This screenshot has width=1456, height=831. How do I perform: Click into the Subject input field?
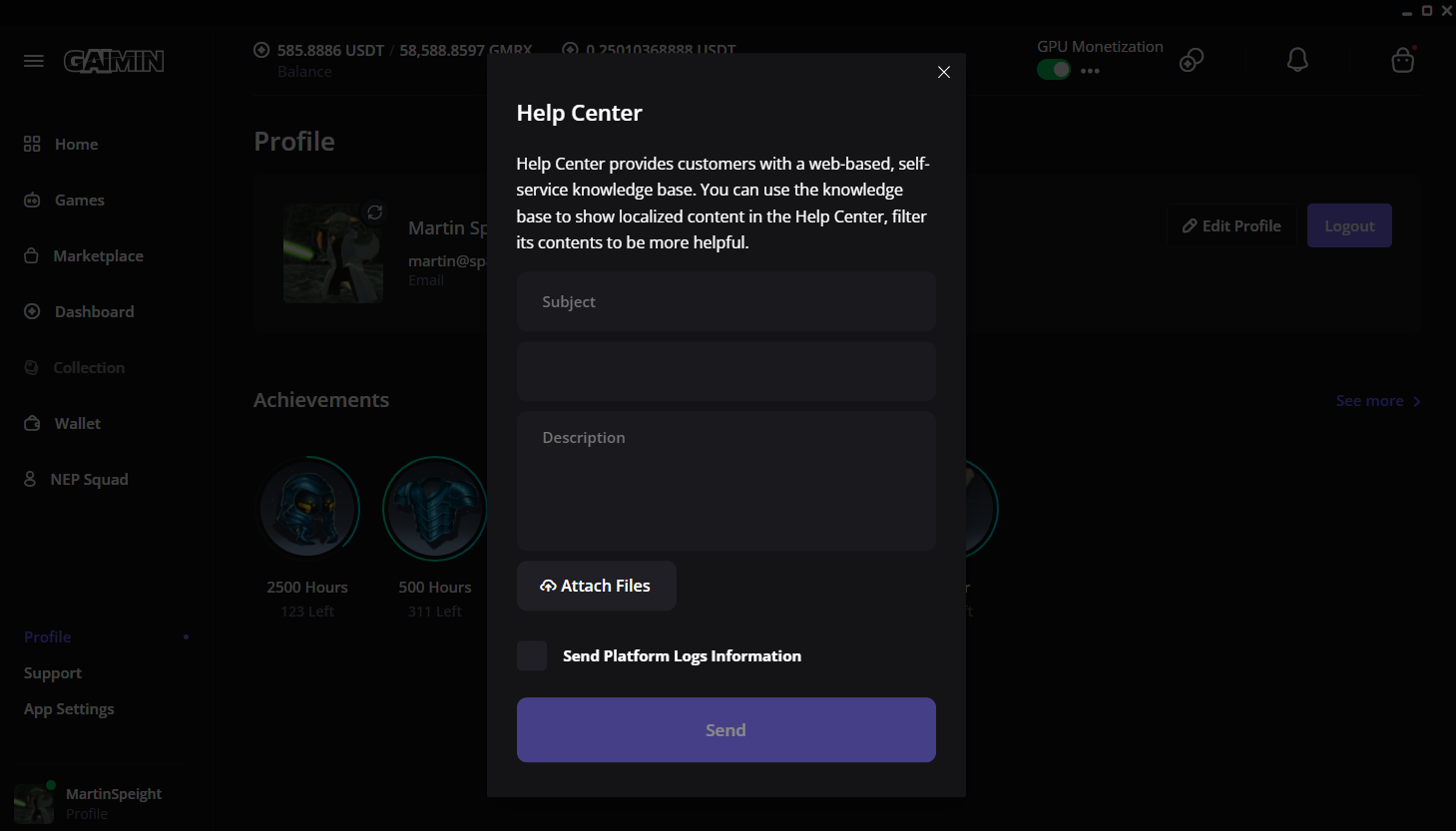[726, 301]
